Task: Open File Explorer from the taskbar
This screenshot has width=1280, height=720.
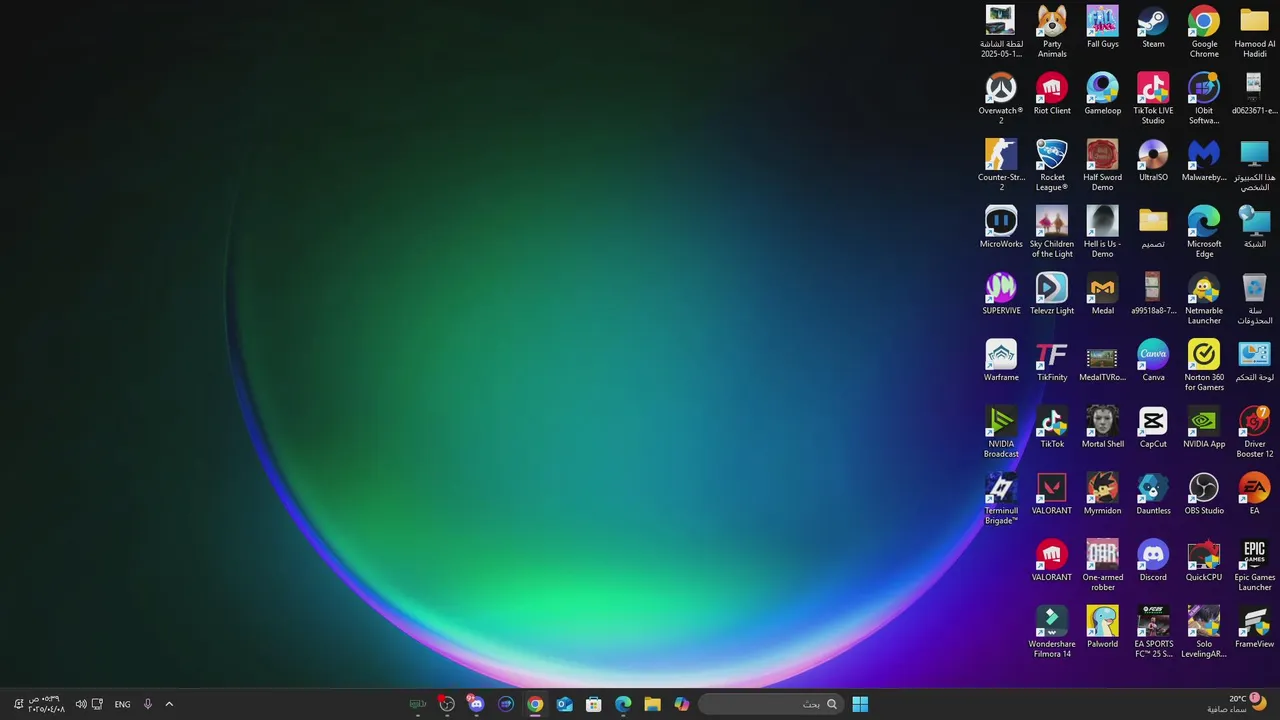Action: click(x=652, y=704)
